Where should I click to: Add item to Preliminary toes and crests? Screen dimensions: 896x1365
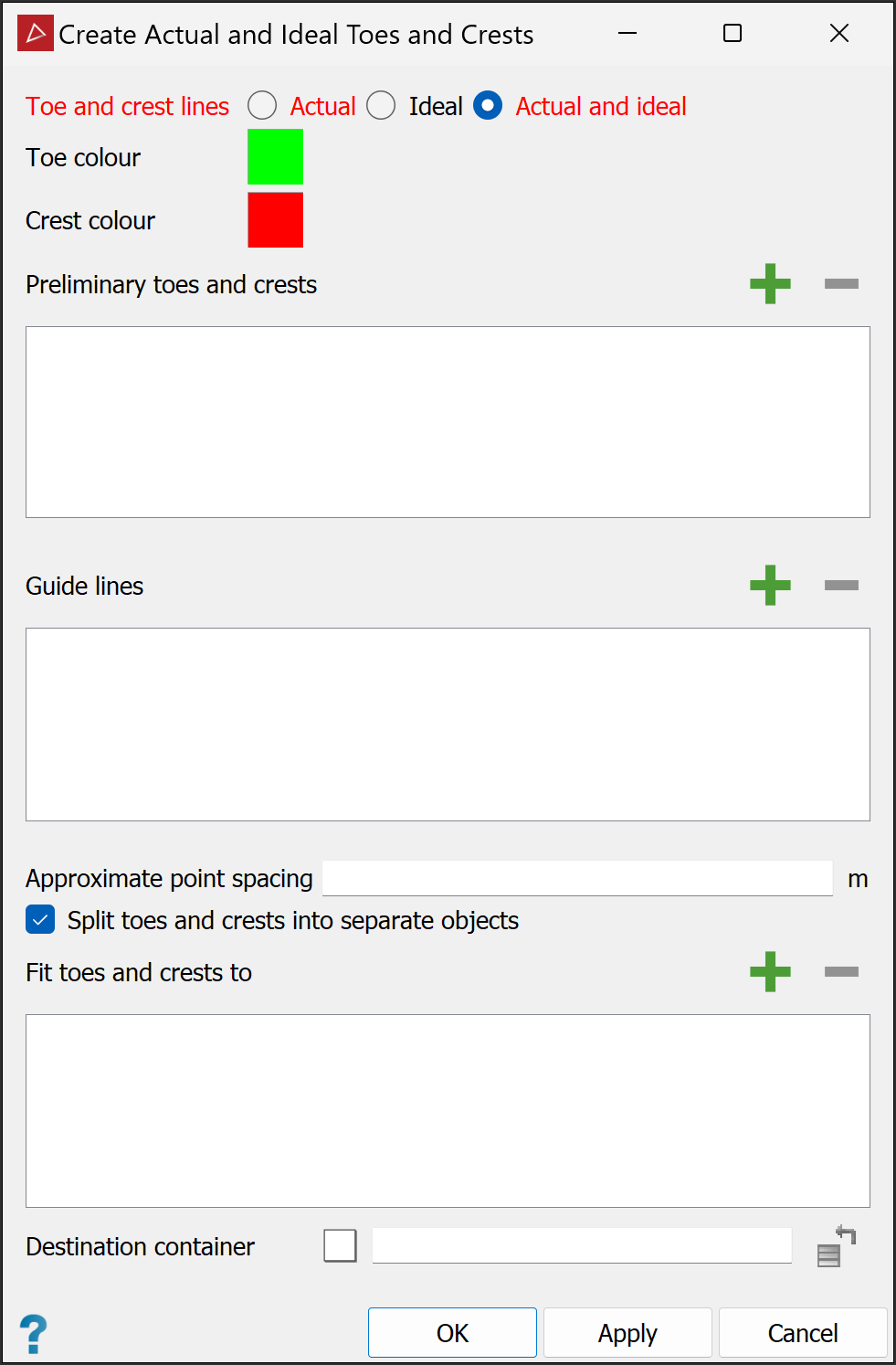tap(770, 284)
